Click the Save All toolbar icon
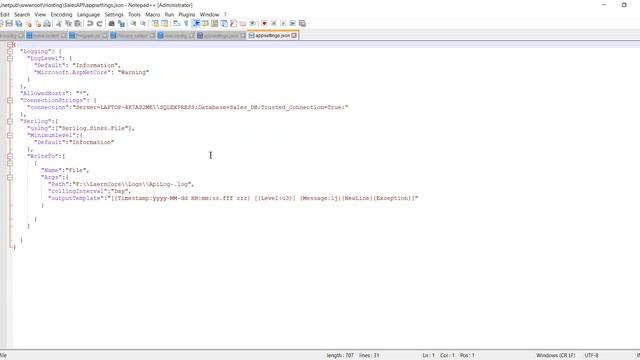This screenshot has height=360, width=640. coord(19,24)
